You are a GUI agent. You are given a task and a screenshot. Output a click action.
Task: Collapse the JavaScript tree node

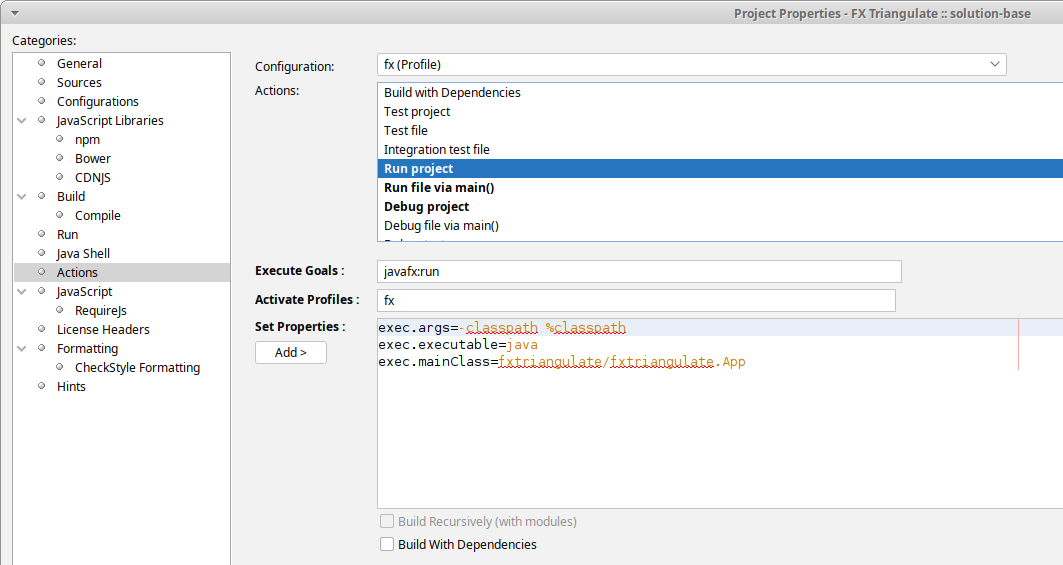22,292
